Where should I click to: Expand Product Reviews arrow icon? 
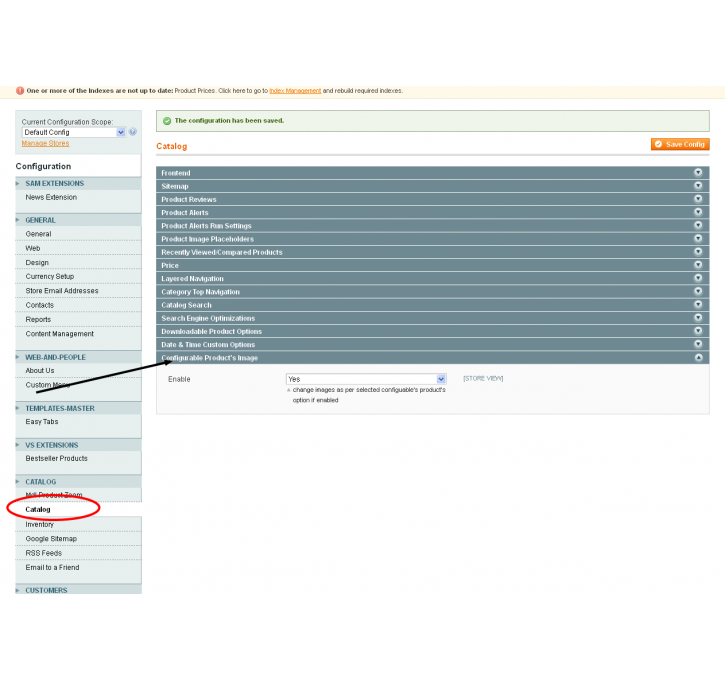click(698, 199)
